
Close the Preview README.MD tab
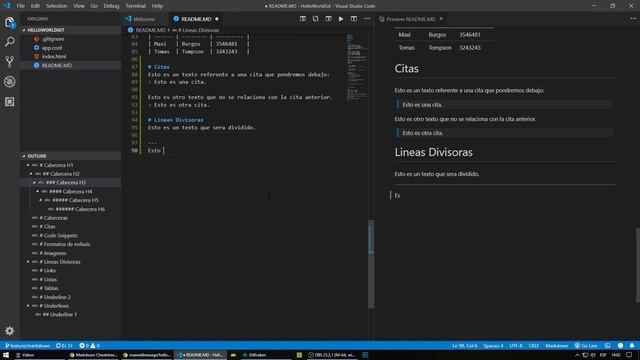pyautogui.click(x=441, y=19)
